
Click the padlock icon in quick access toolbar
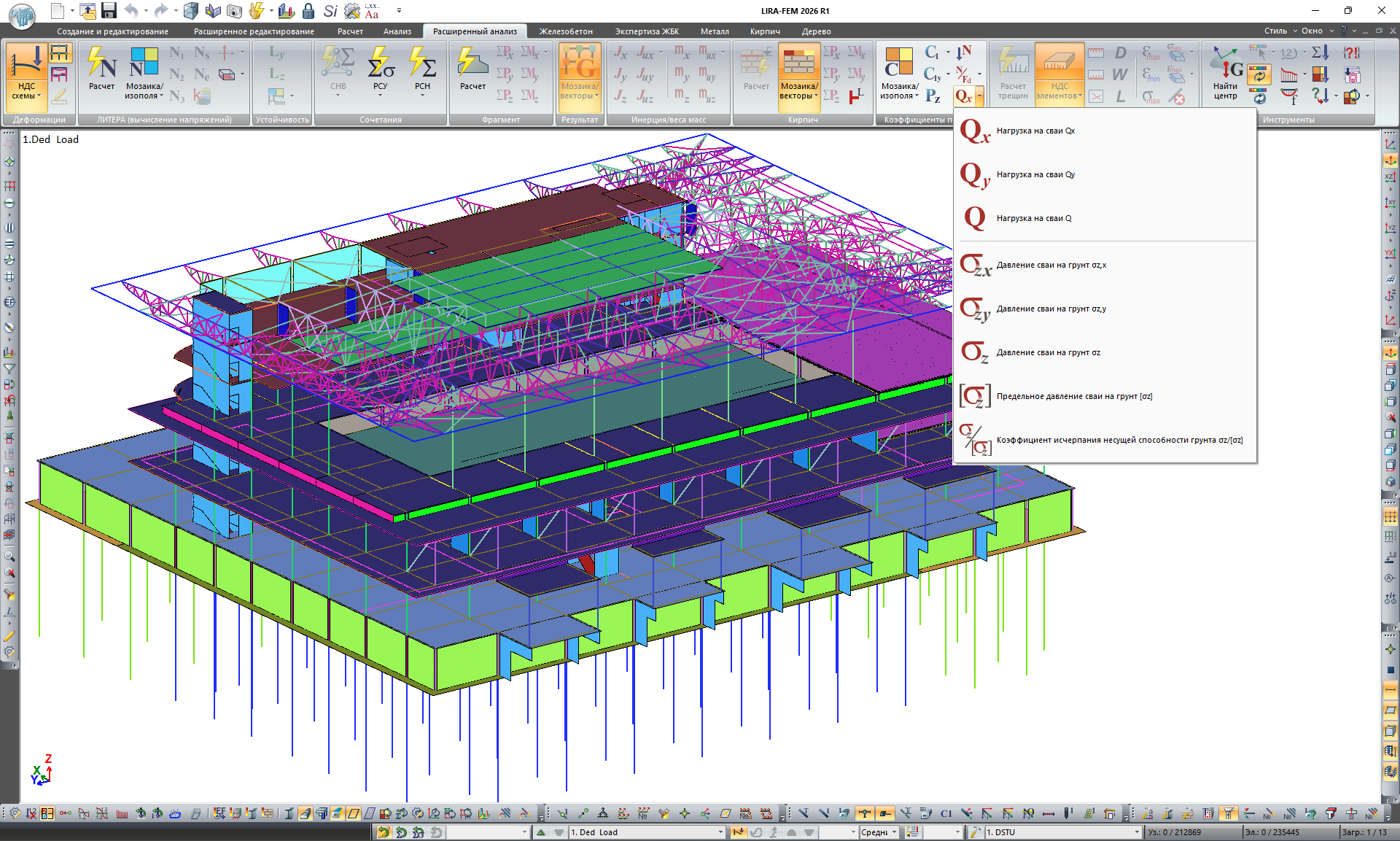pos(308,10)
